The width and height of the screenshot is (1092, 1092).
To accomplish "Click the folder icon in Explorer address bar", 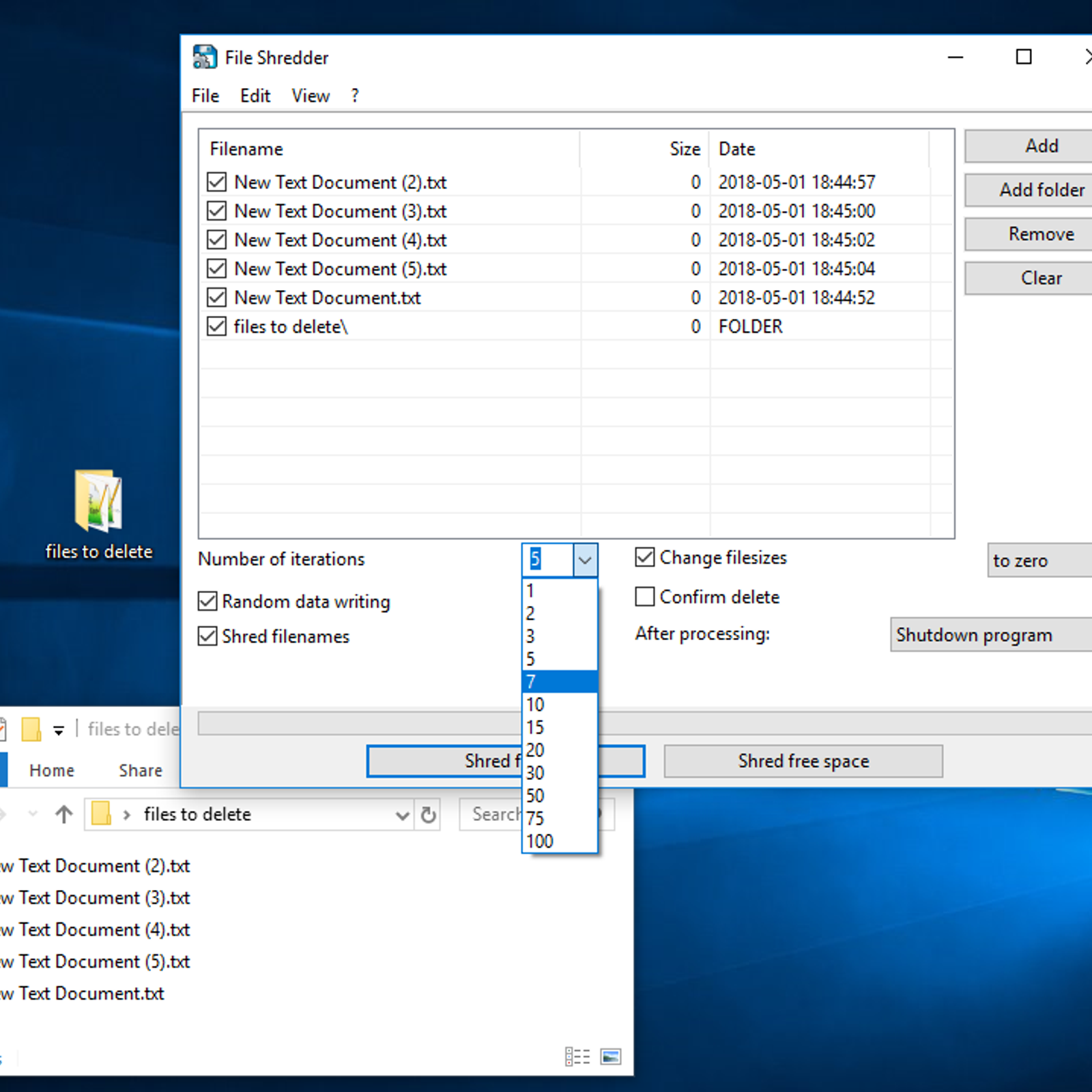I will (x=101, y=814).
